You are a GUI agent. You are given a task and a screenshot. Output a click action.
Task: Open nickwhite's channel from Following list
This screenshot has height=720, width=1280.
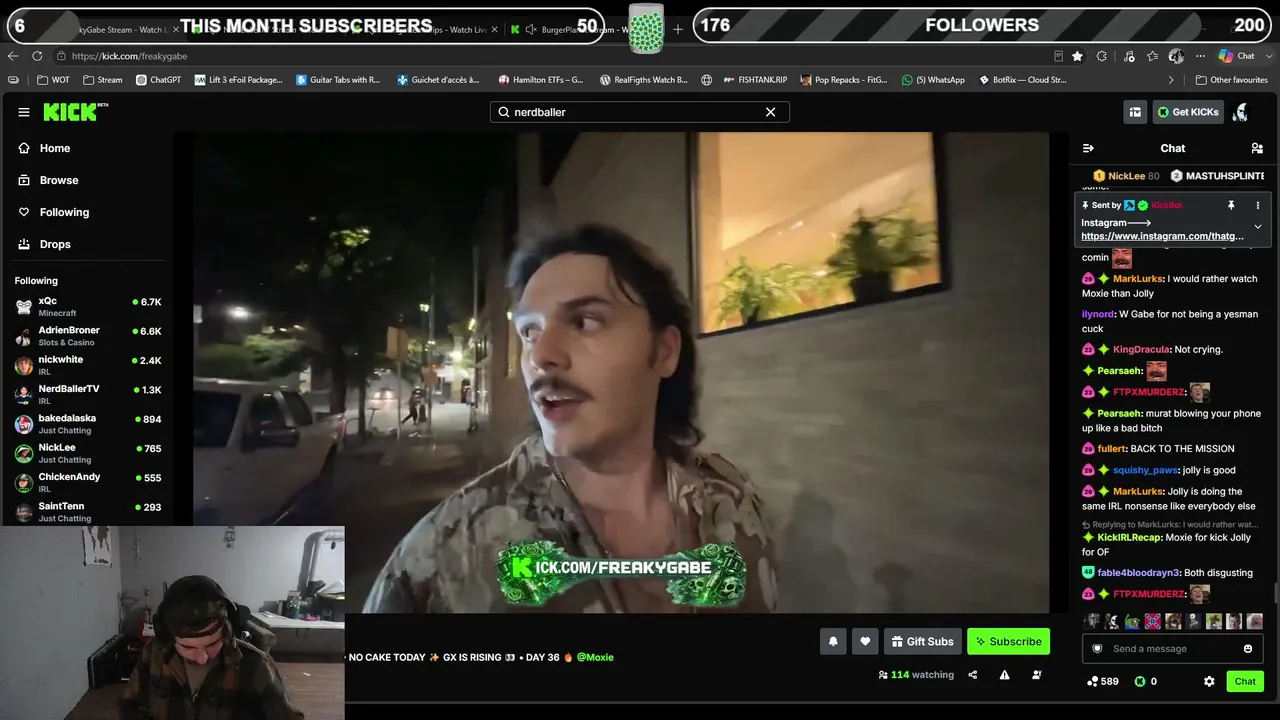[88, 365]
